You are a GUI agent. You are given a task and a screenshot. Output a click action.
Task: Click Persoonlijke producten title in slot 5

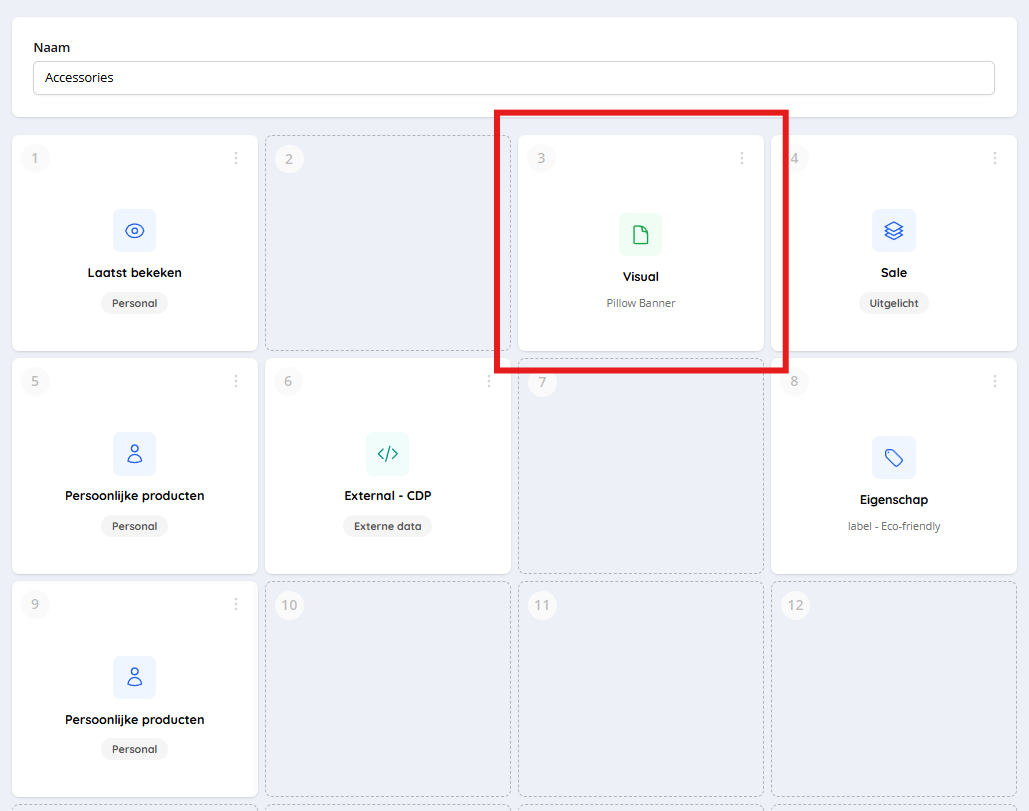(135, 496)
